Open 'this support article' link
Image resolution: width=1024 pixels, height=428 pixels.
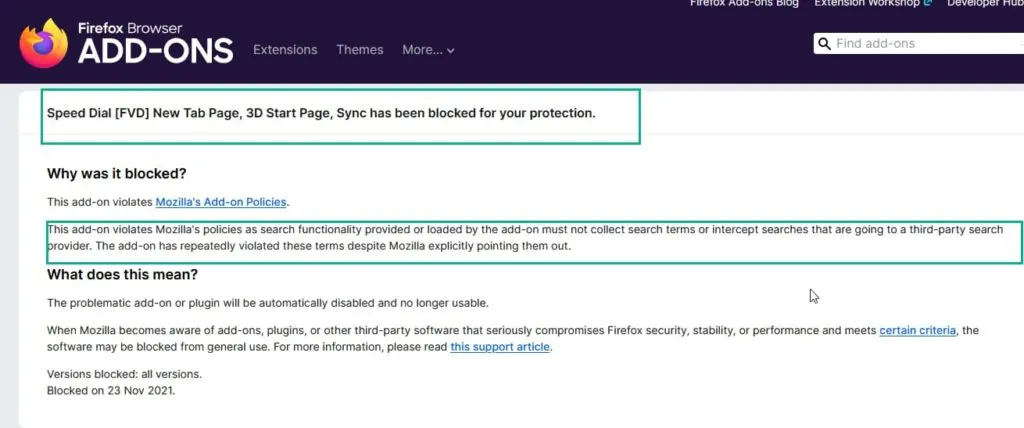pos(500,347)
